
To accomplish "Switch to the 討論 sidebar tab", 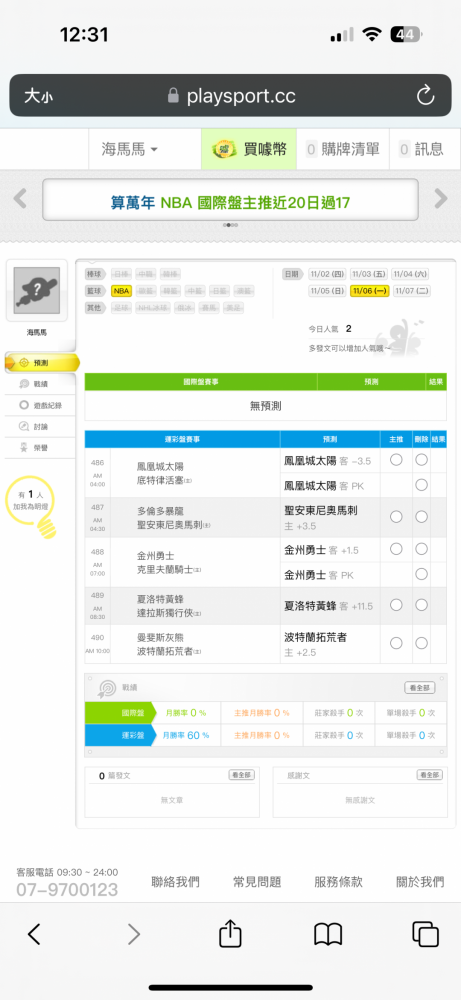I will 40,427.
